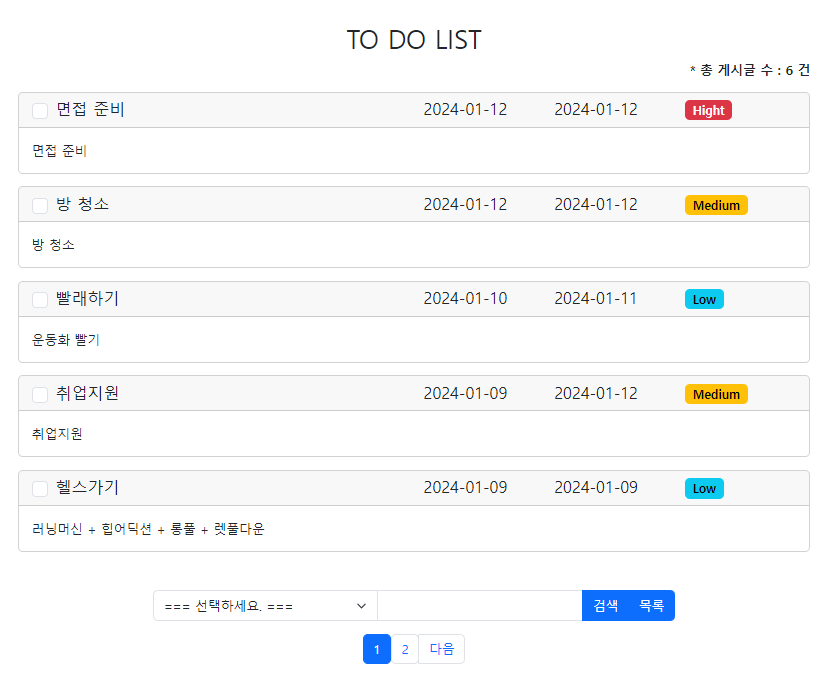Click the 방 청소 description body text
839x682 pixels.
[x=54, y=245]
